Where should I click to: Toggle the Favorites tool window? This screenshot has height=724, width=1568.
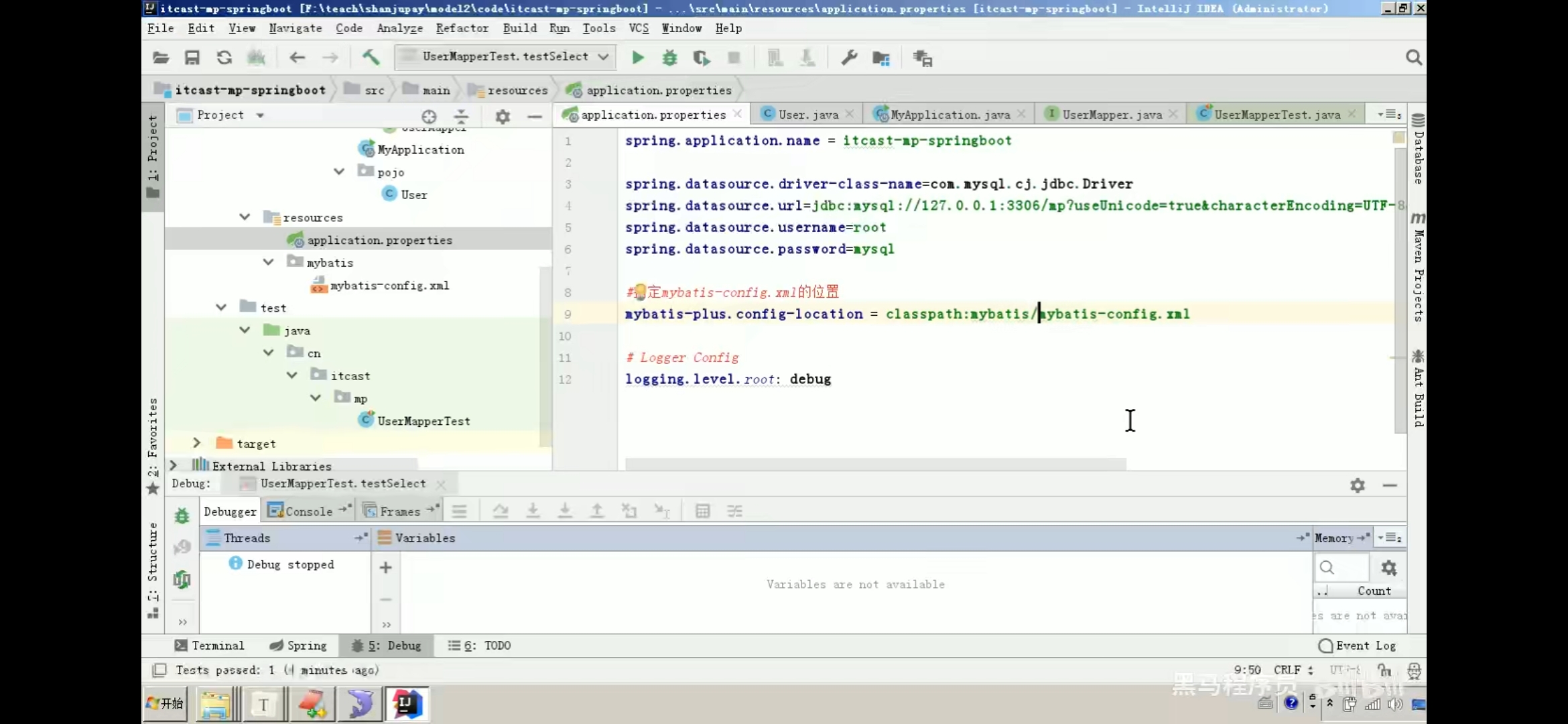point(153,442)
